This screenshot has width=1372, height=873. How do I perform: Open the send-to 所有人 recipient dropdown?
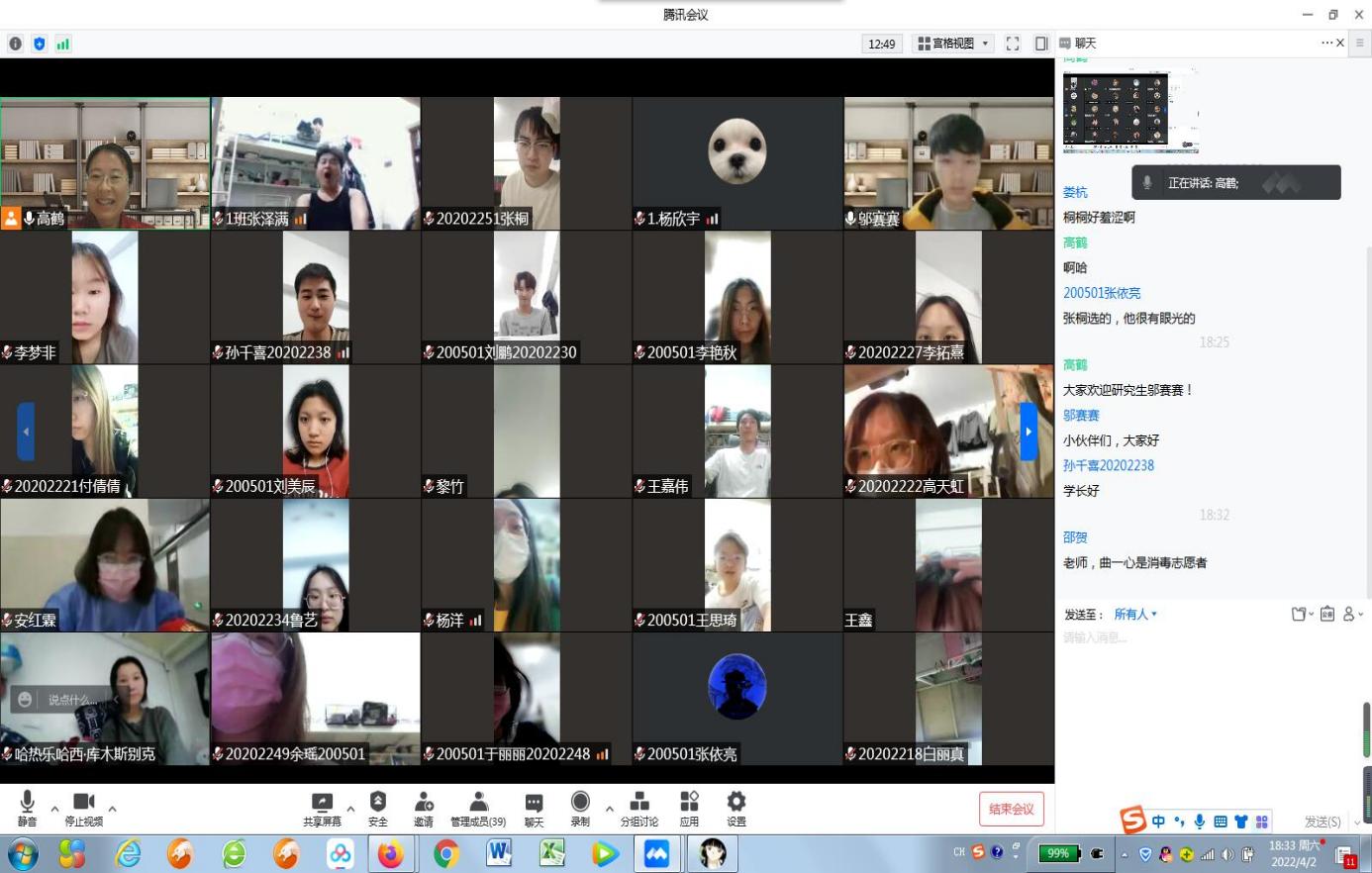pyautogui.click(x=1135, y=615)
